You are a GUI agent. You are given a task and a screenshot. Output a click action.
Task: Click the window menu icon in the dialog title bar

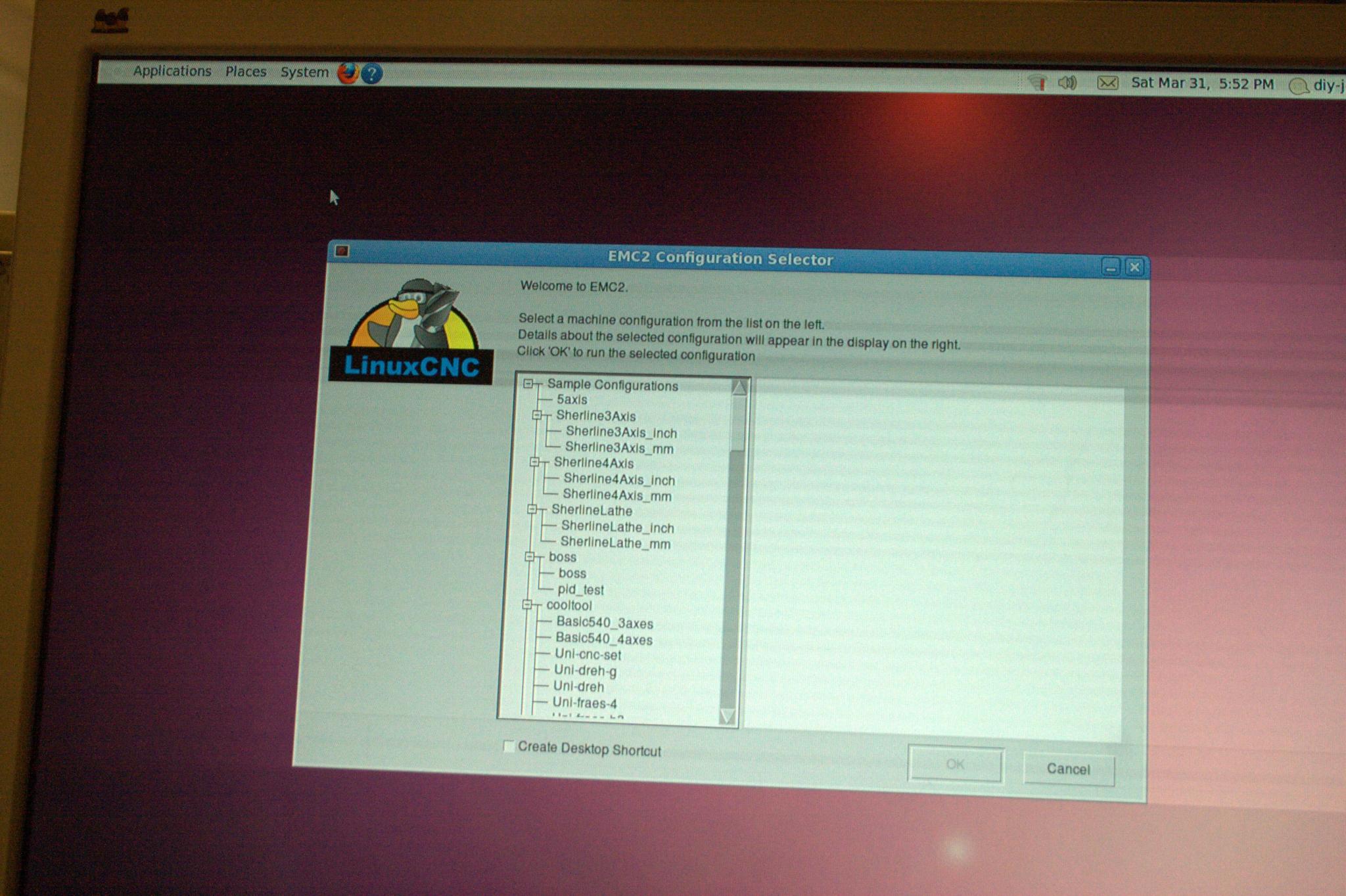click(x=342, y=251)
